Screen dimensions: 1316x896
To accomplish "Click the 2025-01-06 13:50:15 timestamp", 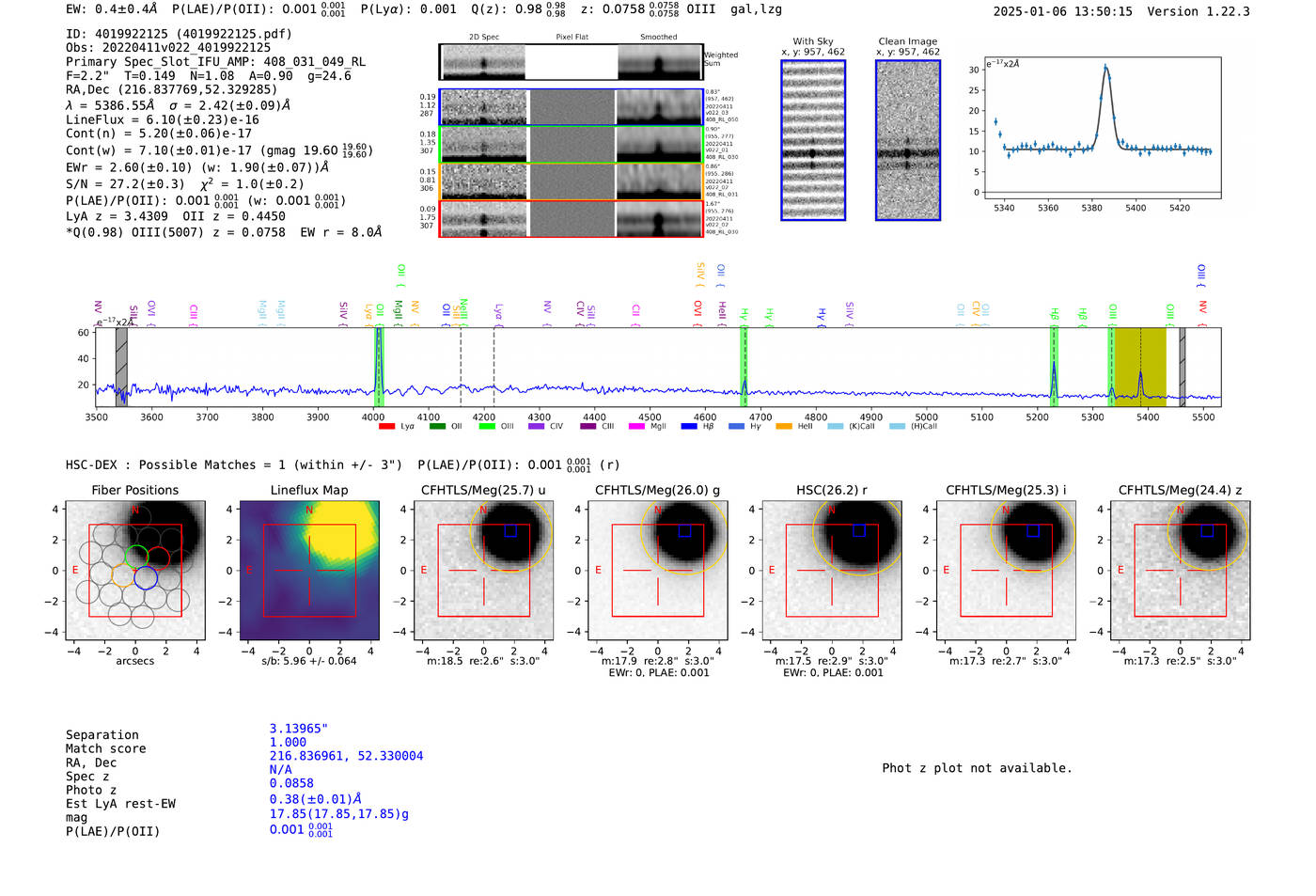I will point(1063,11).
